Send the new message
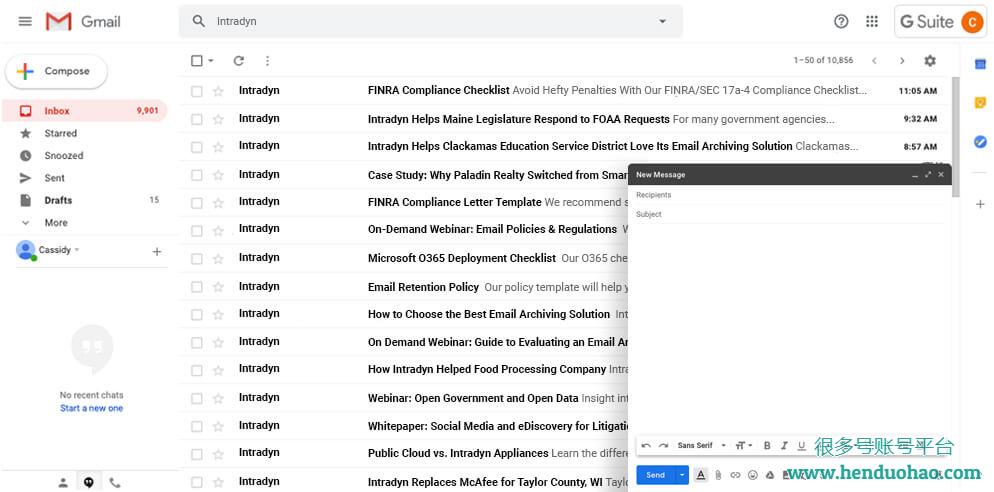 click(x=655, y=475)
